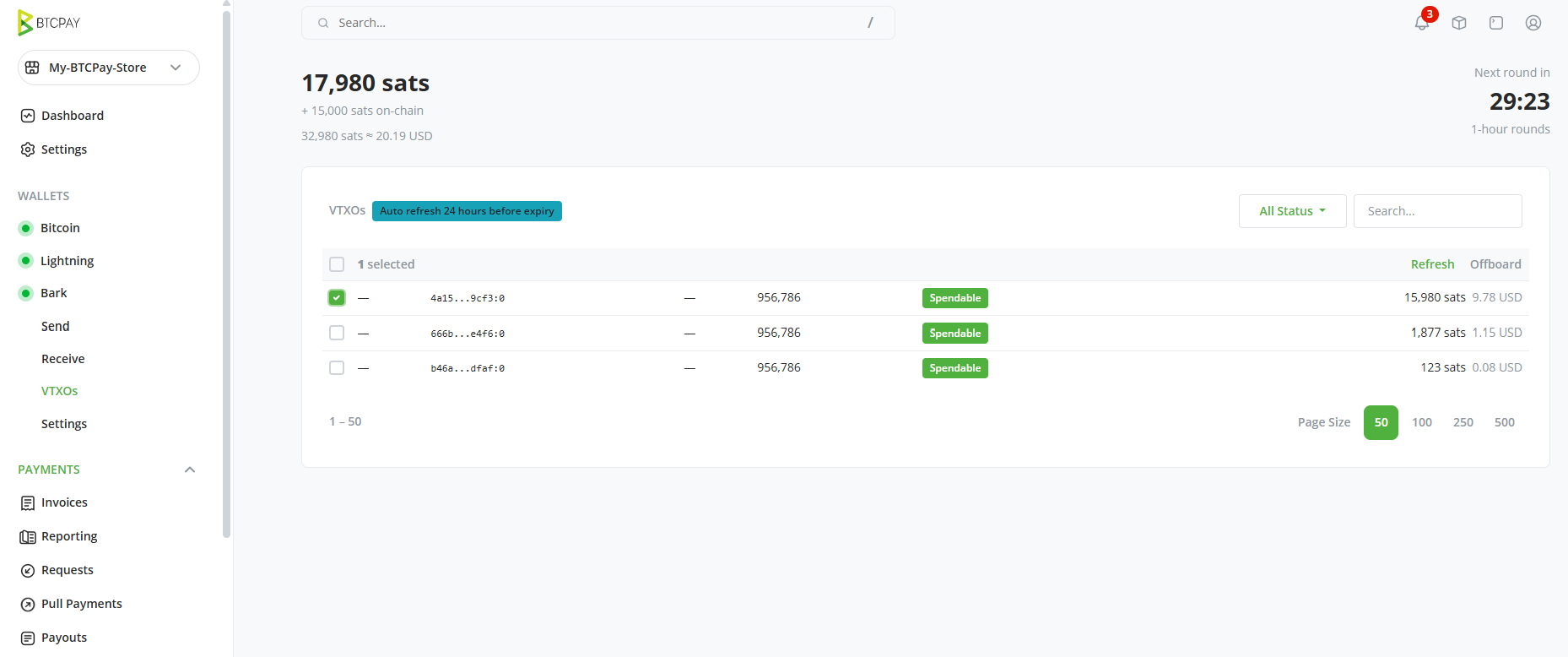
Task: Click Spendable badge for 4a15...9cf3:0
Action: tap(954, 298)
